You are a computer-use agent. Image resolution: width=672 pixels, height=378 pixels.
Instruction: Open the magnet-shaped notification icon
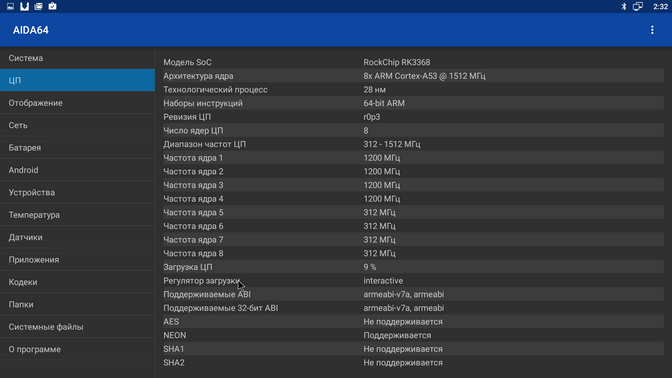tap(24, 6)
